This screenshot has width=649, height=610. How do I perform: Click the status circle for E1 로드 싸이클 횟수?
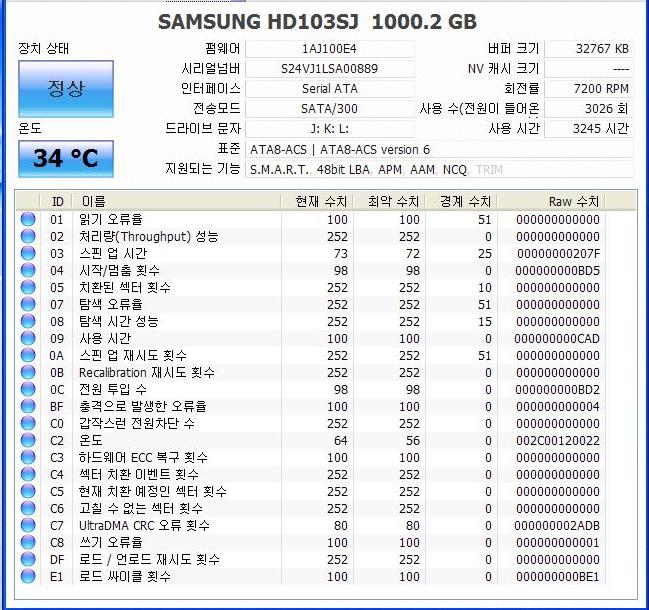(28, 576)
